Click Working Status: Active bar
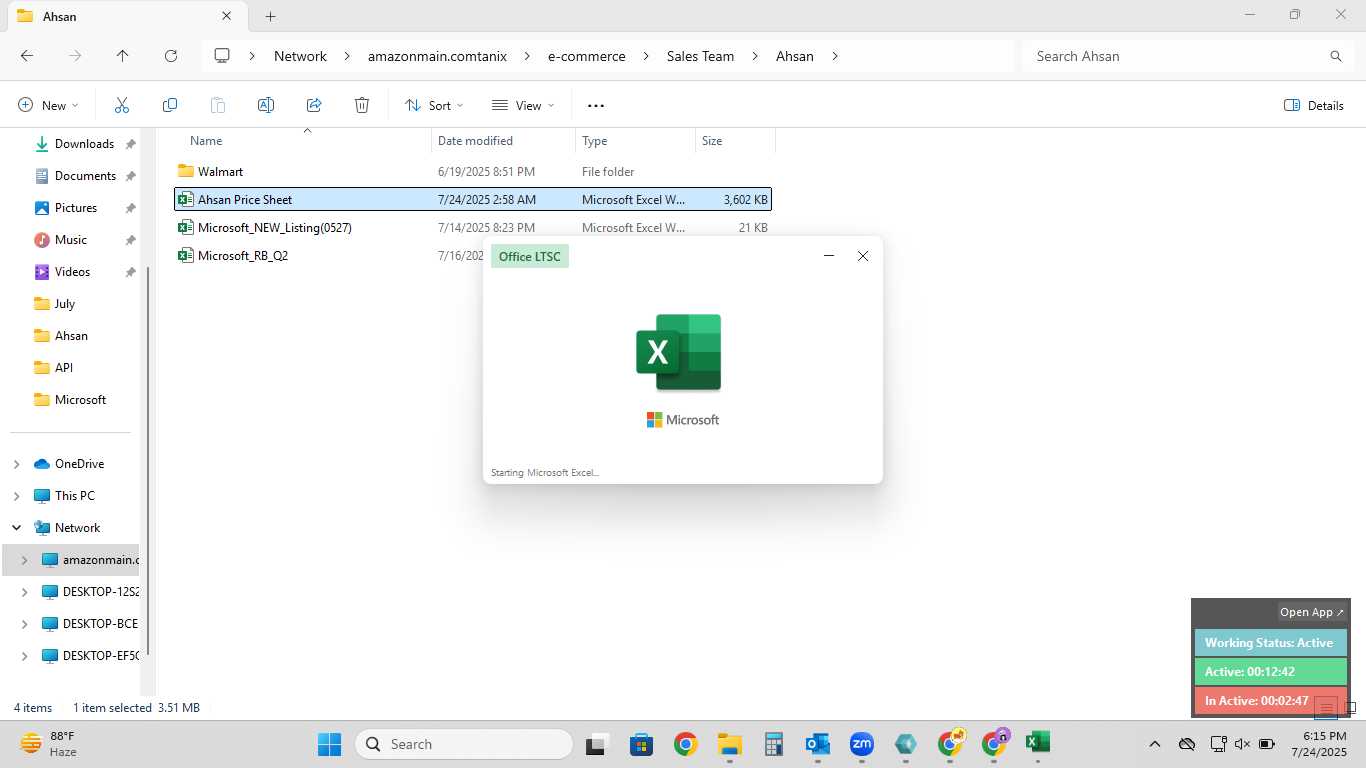This screenshot has width=1366, height=768. (1270, 643)
